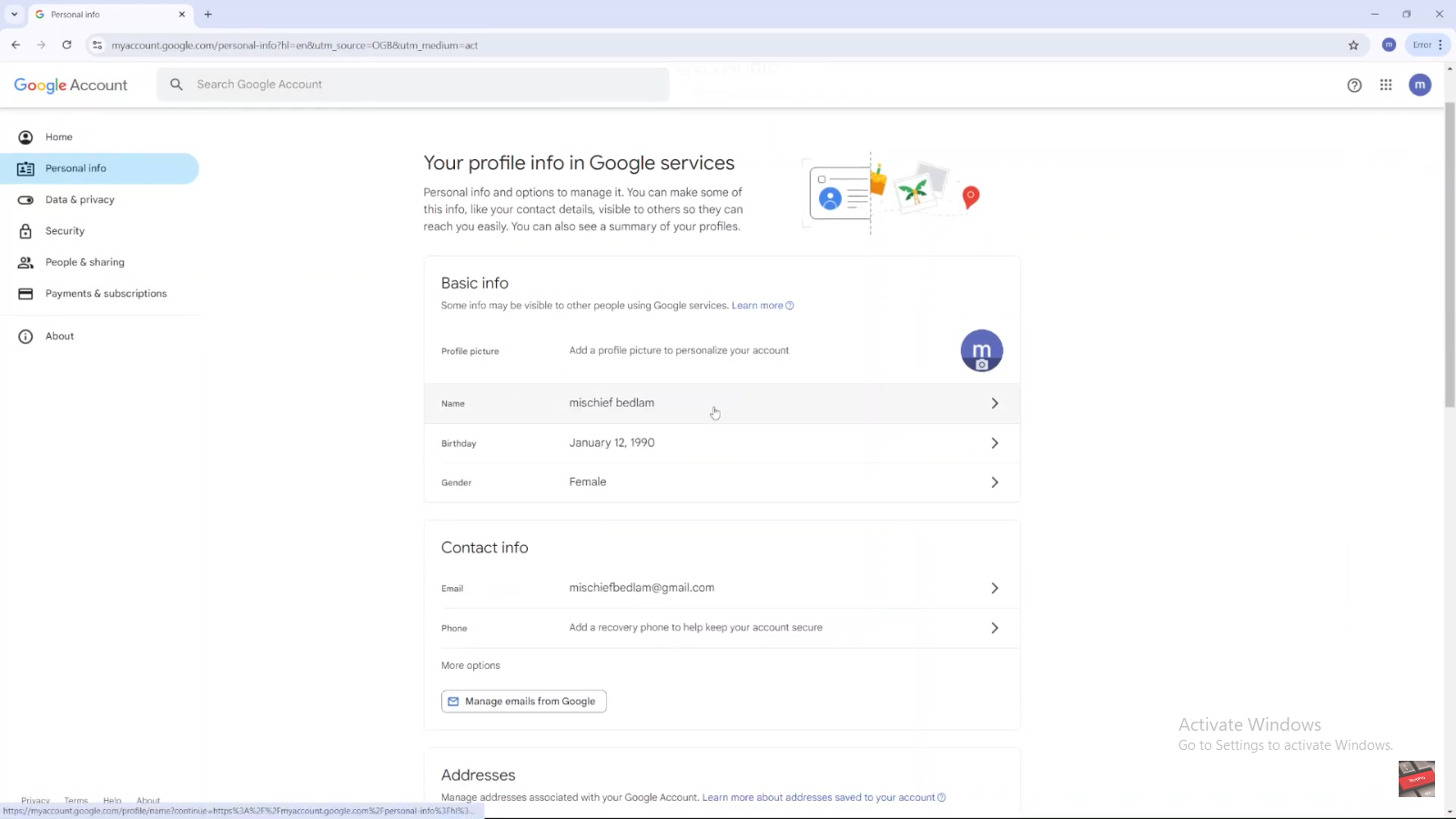Click the Addresses heading

point(478,775)
